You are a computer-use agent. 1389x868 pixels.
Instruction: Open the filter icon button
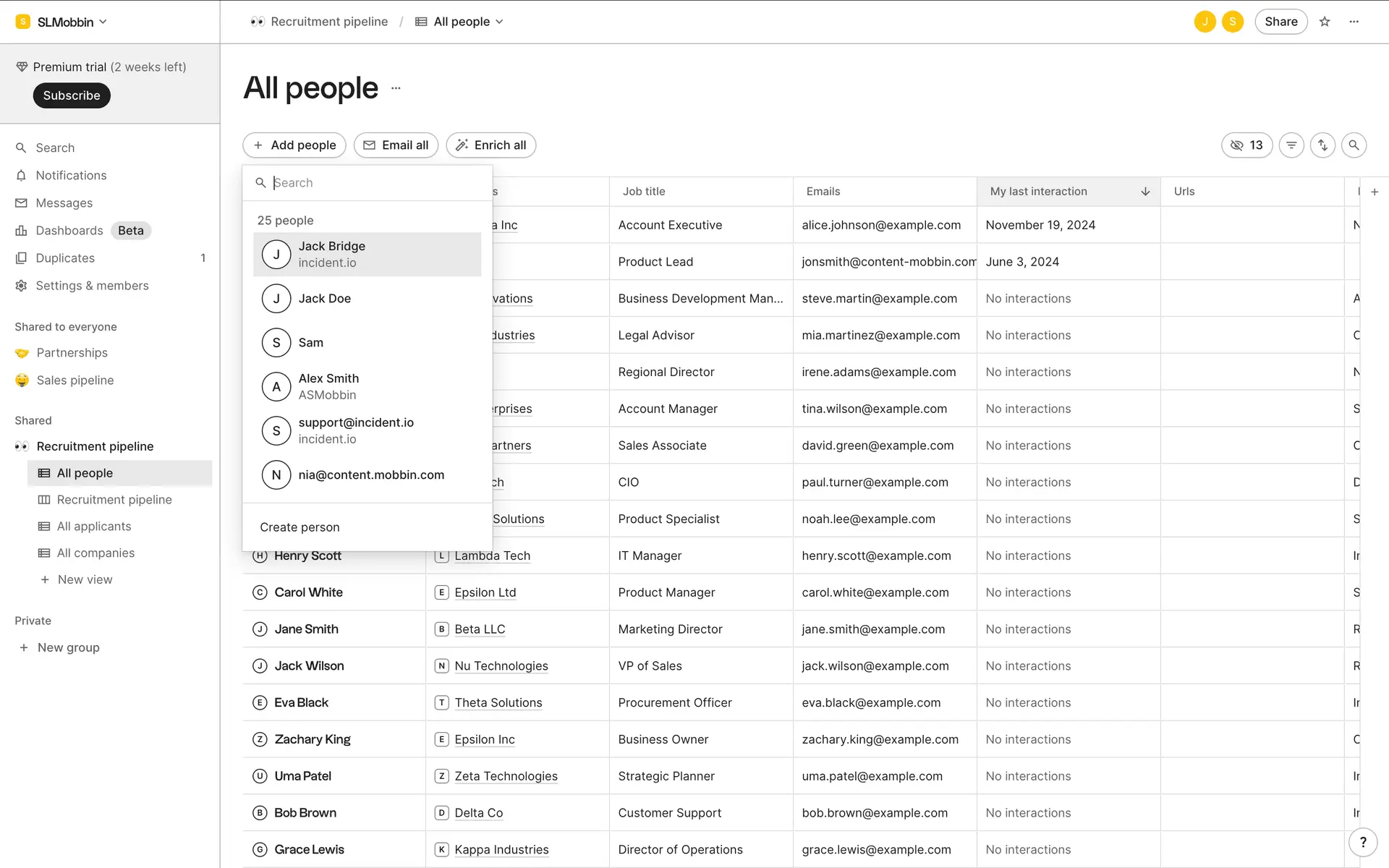coord(1291,145)
